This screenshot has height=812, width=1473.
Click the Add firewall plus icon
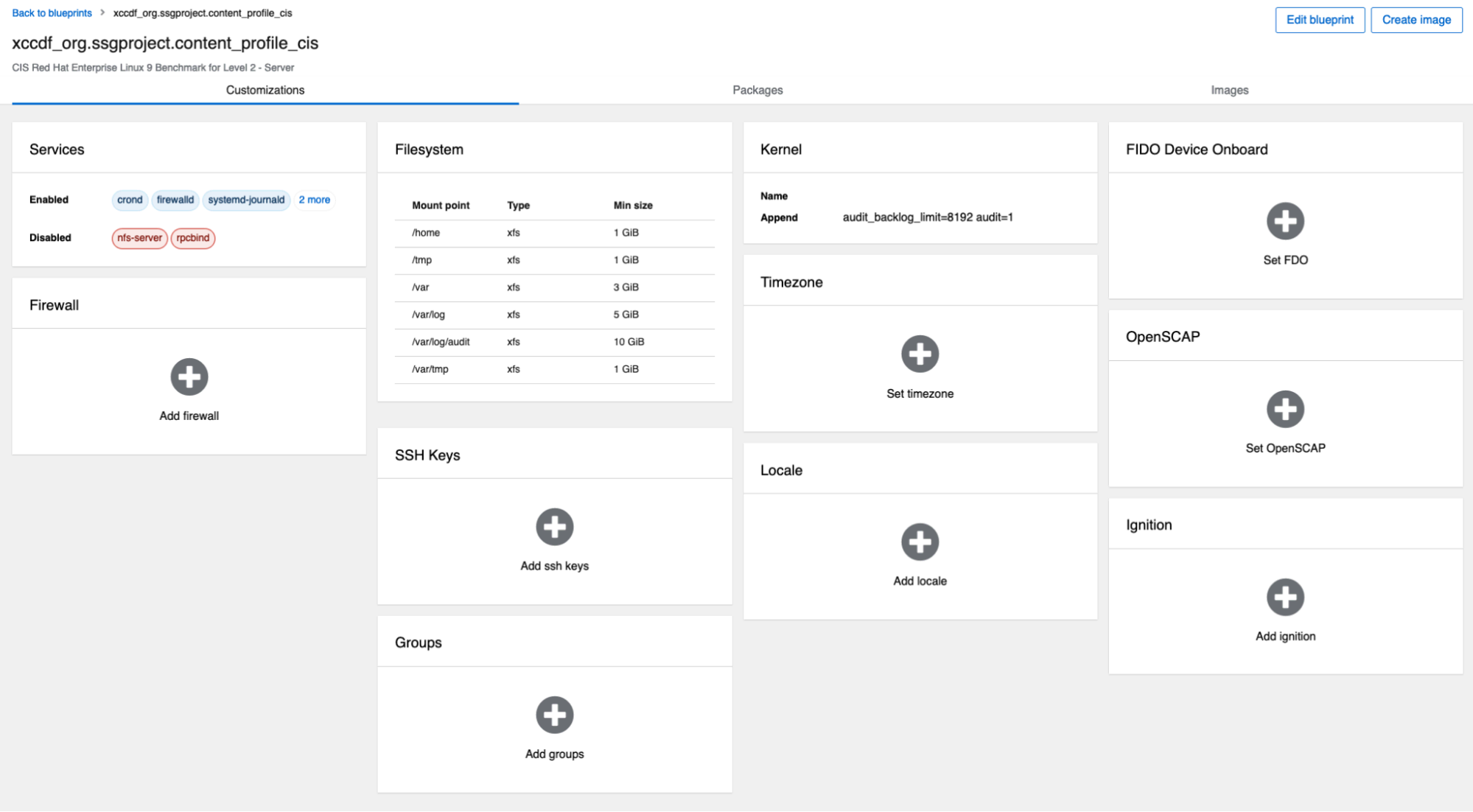(189, 377)
